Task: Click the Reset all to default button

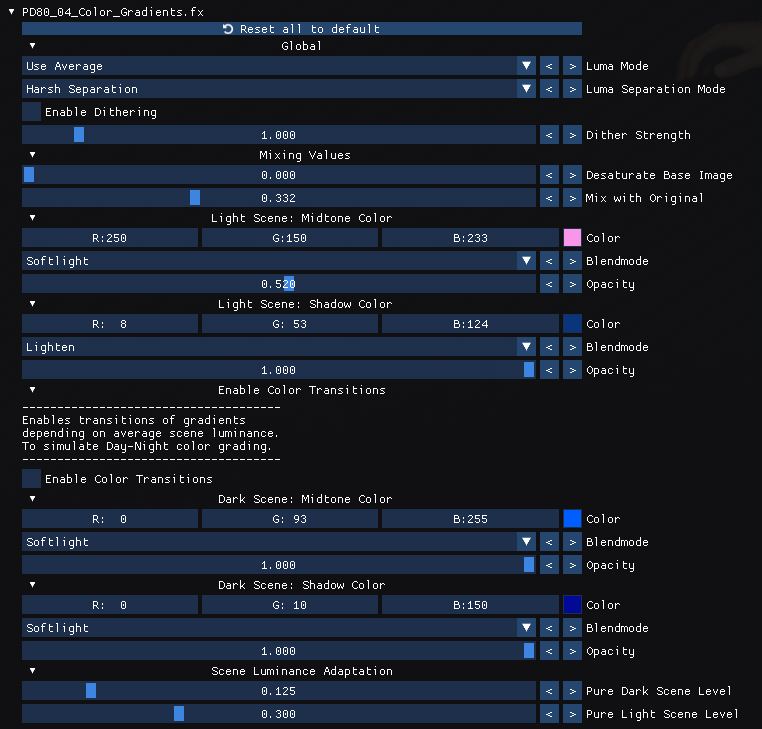Action: coord(301,29)
